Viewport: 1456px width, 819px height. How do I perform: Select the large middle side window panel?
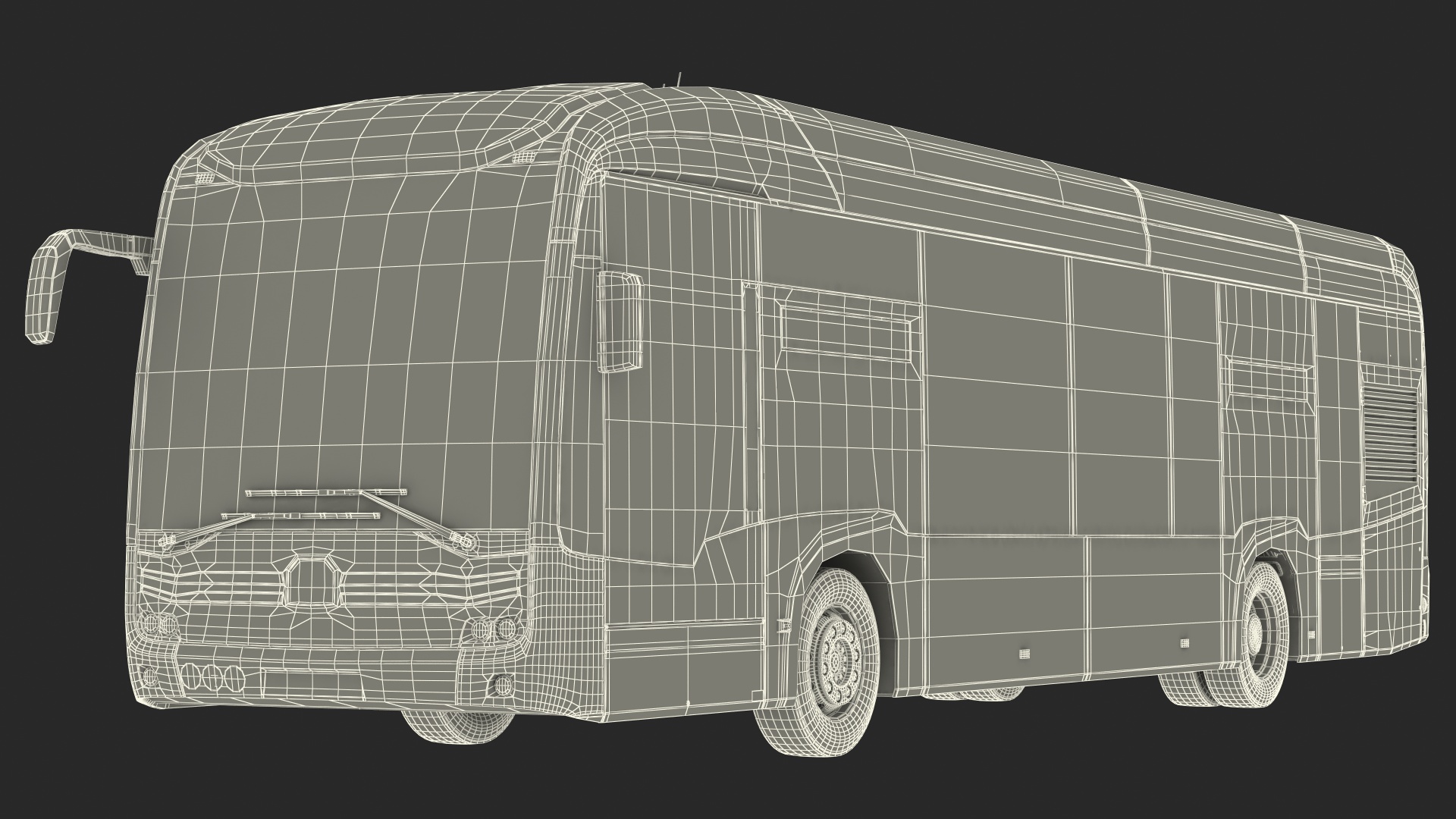click(x=995, y=383)
